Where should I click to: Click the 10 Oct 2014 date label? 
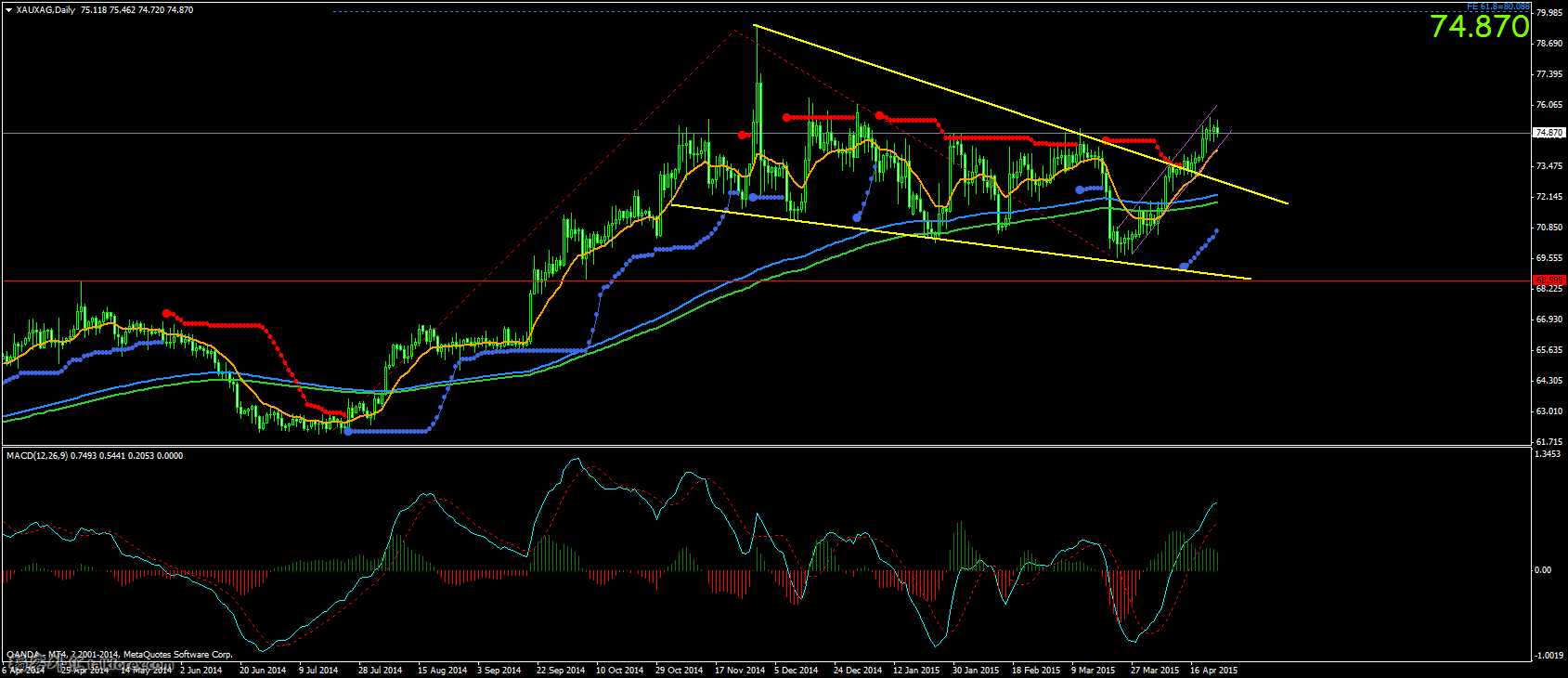point(620,670)
